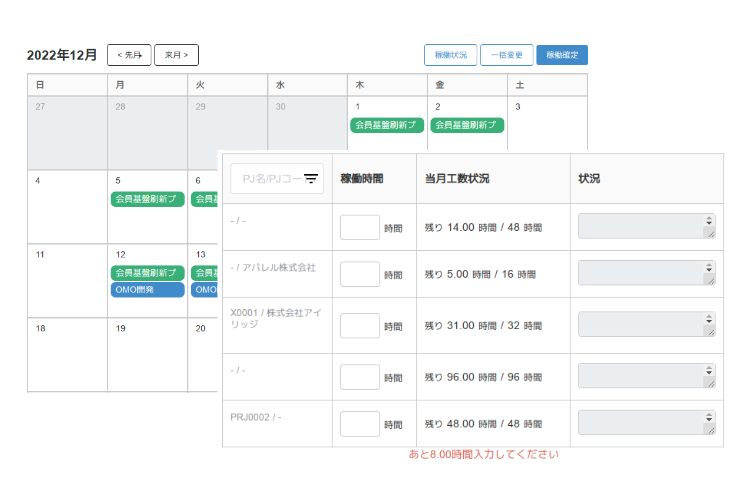Click hours input in the PRJ0002 row
Viewport: 753px width, 491px height.
click(360, 424)
